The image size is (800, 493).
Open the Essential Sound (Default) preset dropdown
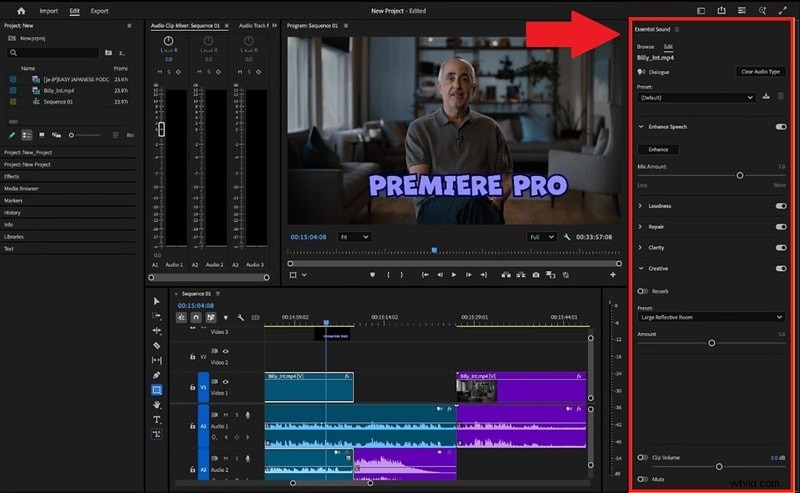(696, 97)
